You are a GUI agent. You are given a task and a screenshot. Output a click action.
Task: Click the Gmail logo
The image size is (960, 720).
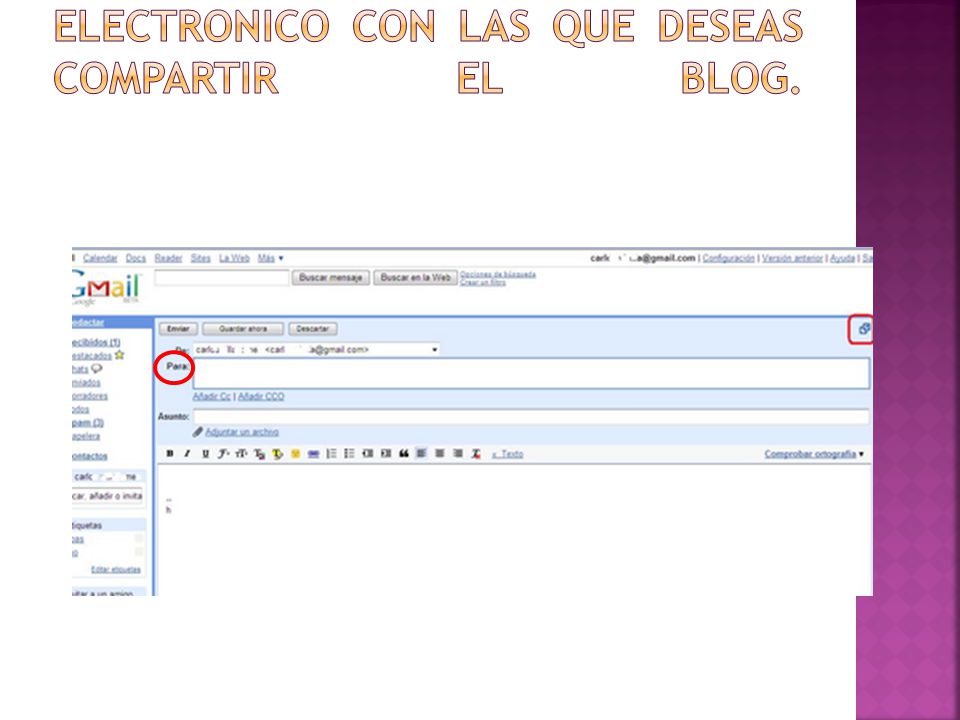click(107, 288)
